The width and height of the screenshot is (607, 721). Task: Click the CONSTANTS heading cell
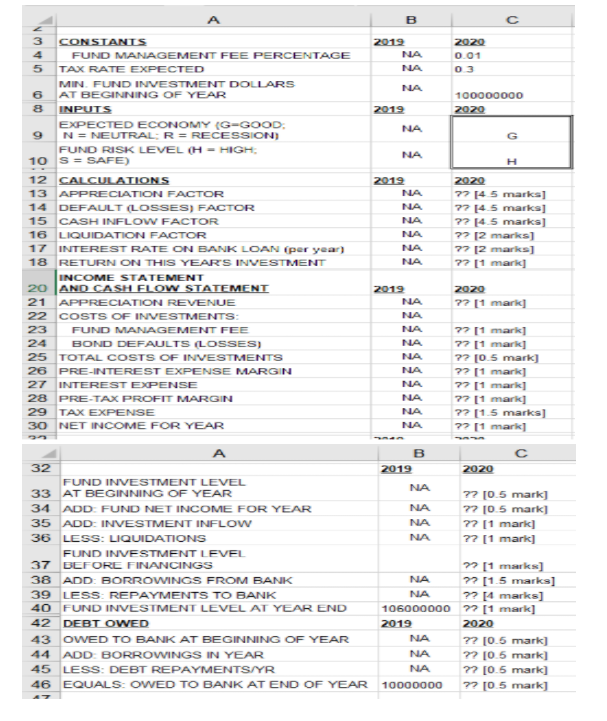pos(213,41)
